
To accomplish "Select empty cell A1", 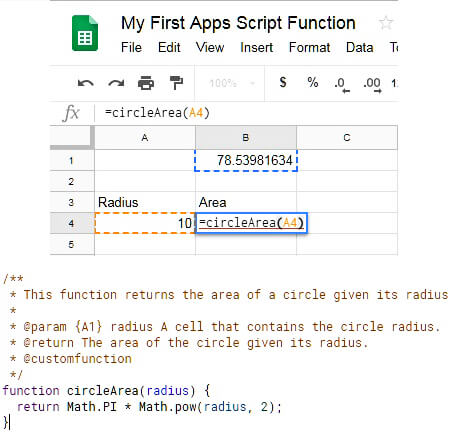I will (145, 160).
